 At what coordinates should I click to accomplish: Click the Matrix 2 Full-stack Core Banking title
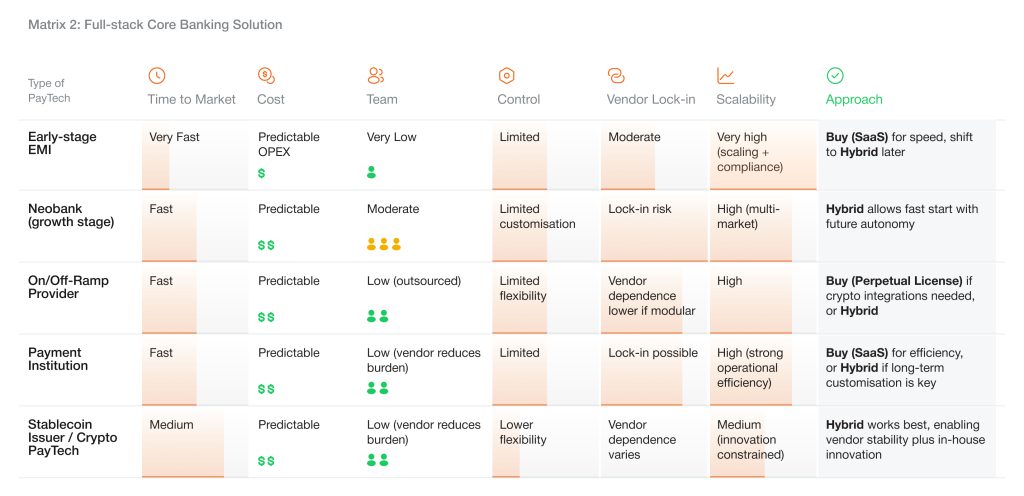[x=155, y=24]
